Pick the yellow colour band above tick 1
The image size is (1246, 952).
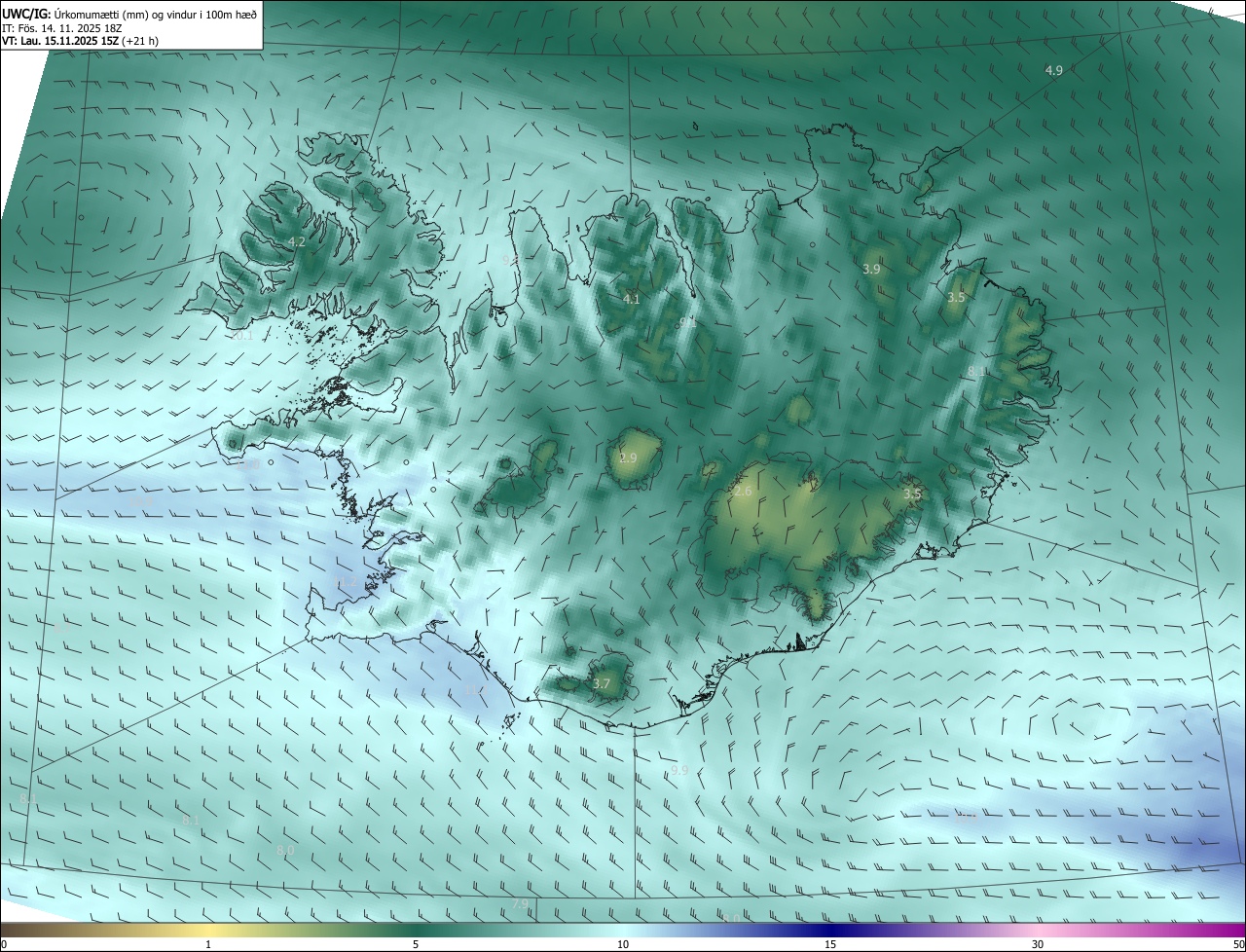tap(208, 930)
